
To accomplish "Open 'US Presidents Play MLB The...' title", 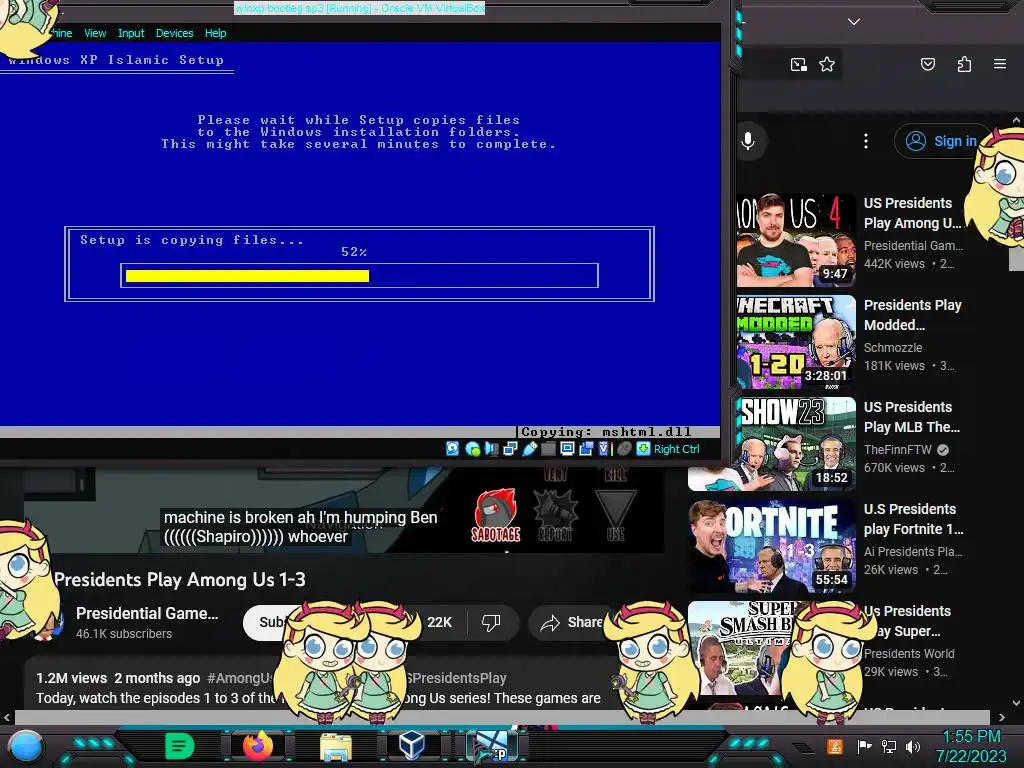I will (912, 417).
